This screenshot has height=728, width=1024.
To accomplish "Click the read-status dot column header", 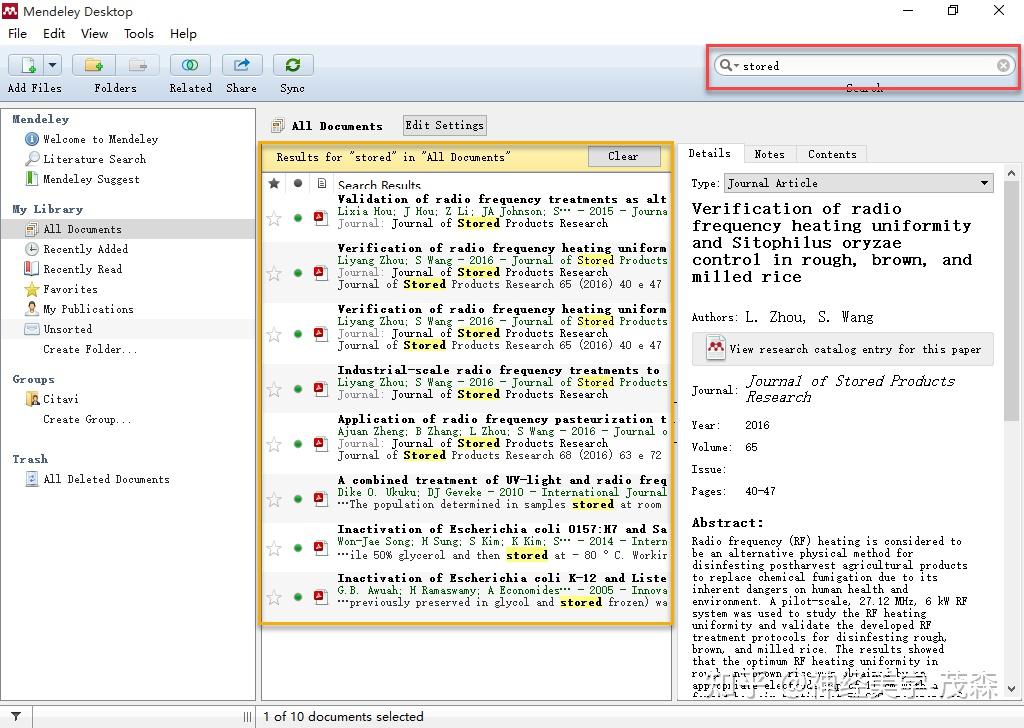I will (297, 183).
